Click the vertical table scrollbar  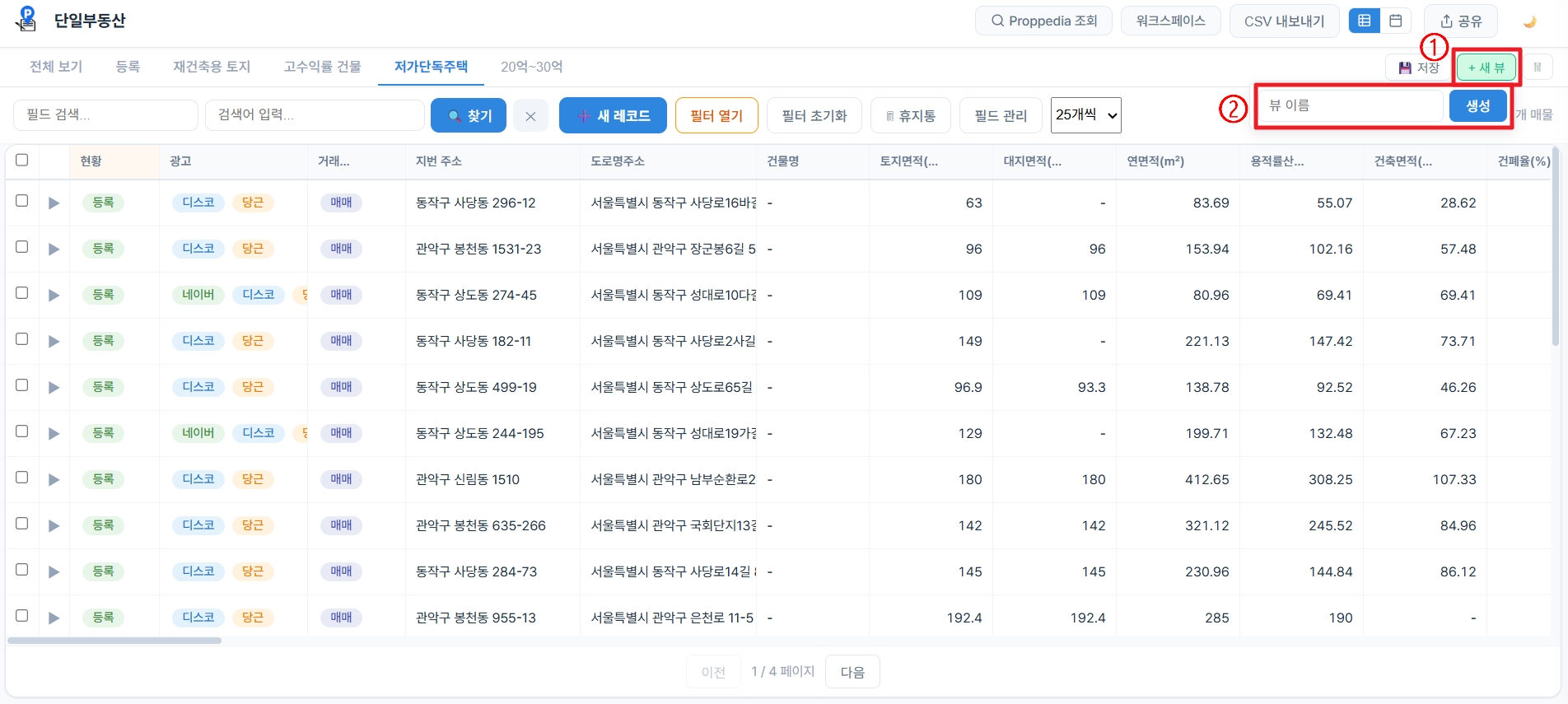[1556, 247]
